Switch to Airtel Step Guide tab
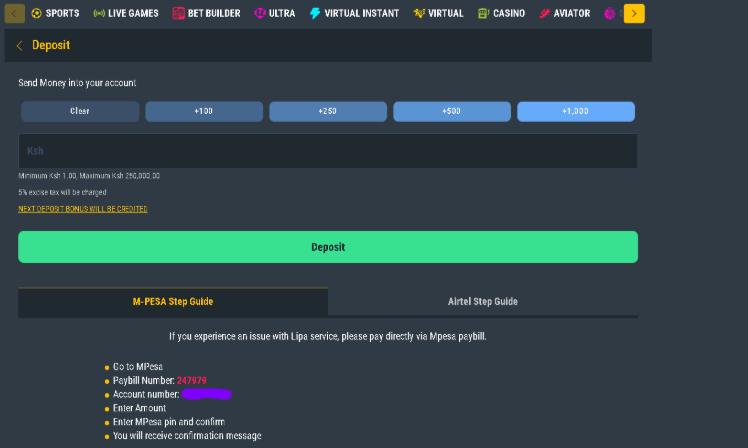The width and height of the screenshot is (748, 448). pyautogui.click(x=483, y=302)
